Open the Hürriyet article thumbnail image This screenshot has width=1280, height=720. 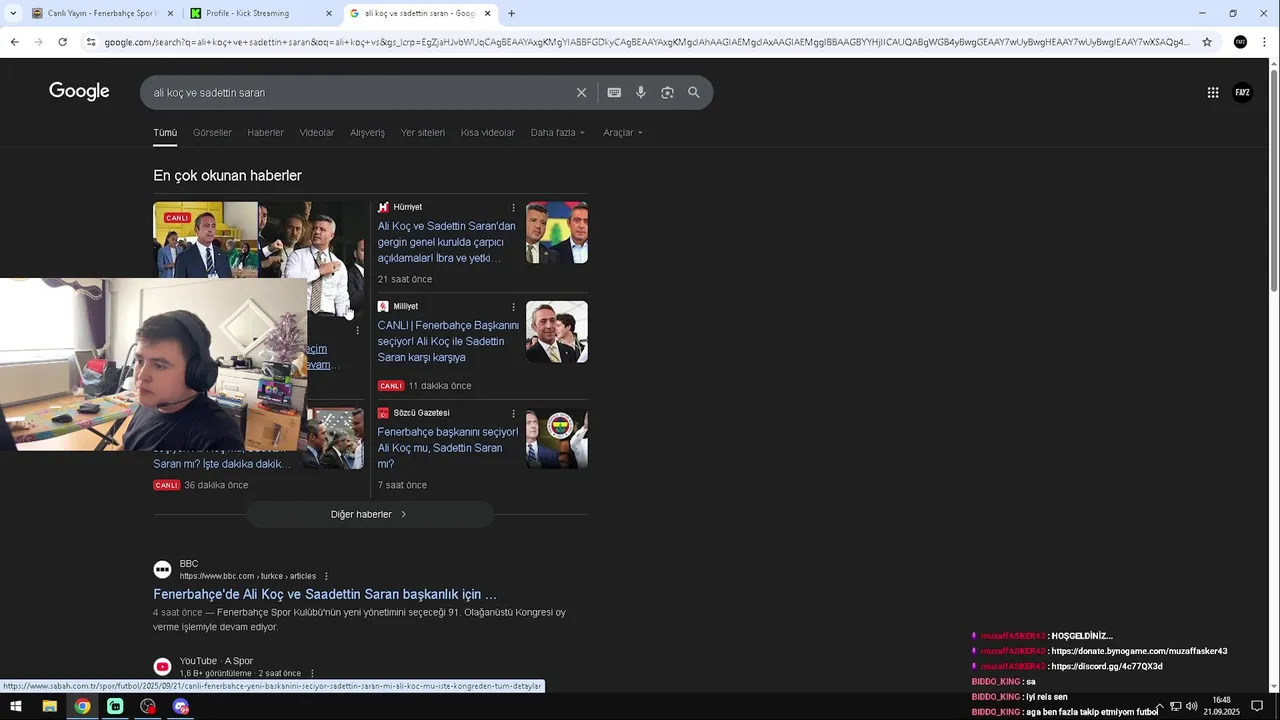(x=557, y=233)
